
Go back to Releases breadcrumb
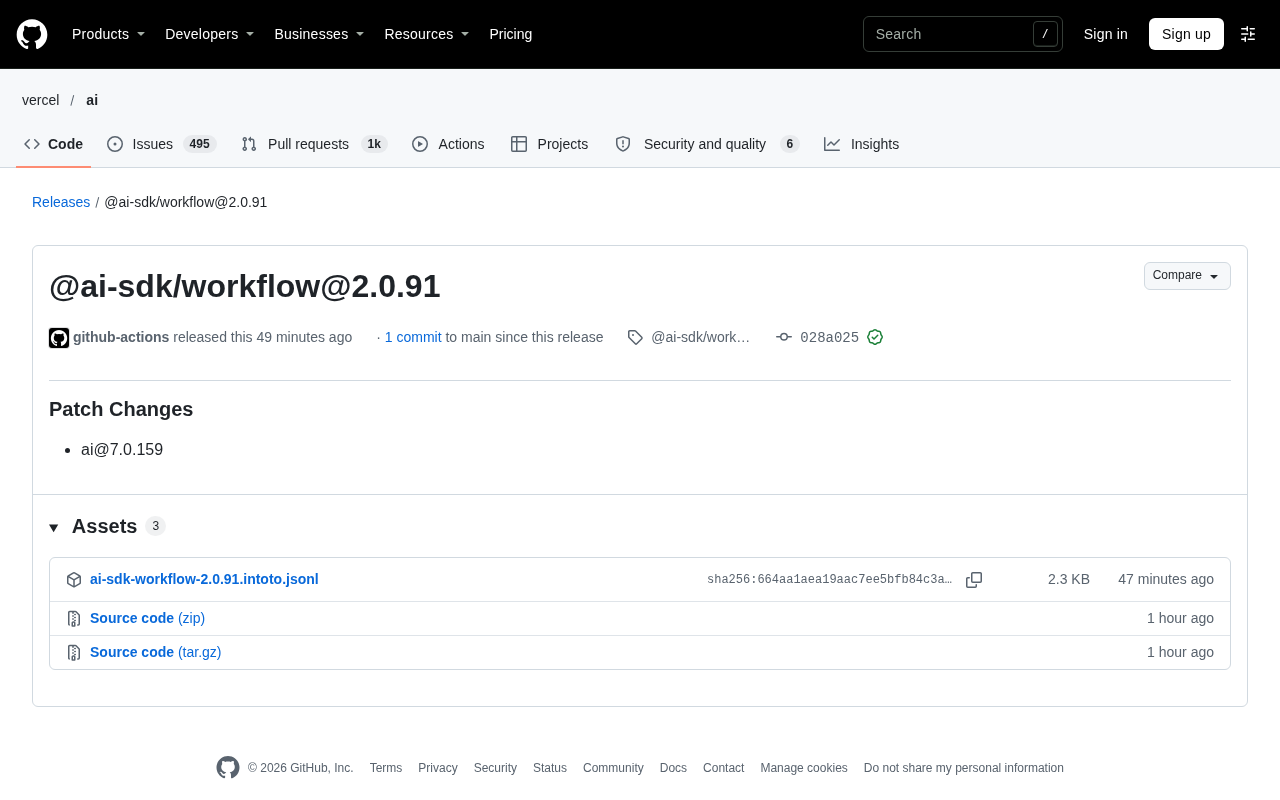click(61, 202)
